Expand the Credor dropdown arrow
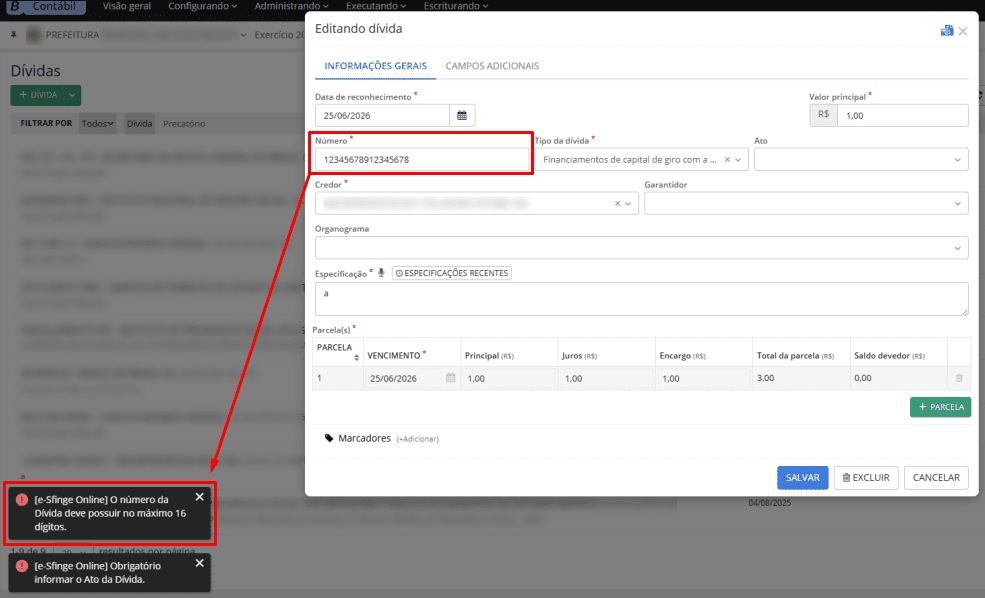Image resolution: width=985 pixels, height=598 pixels. click(628, 204)
